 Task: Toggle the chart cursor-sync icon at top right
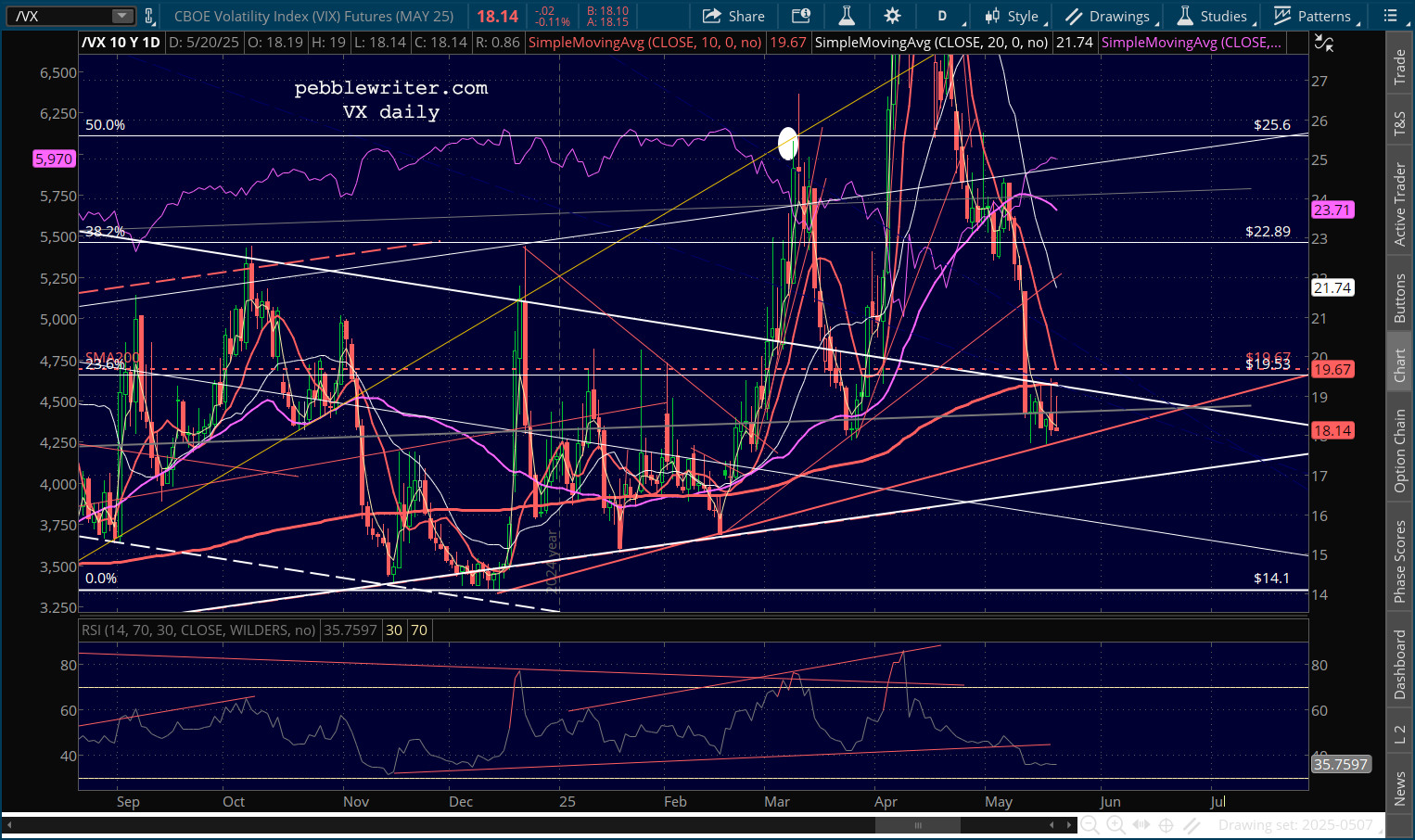point(1324,43)
